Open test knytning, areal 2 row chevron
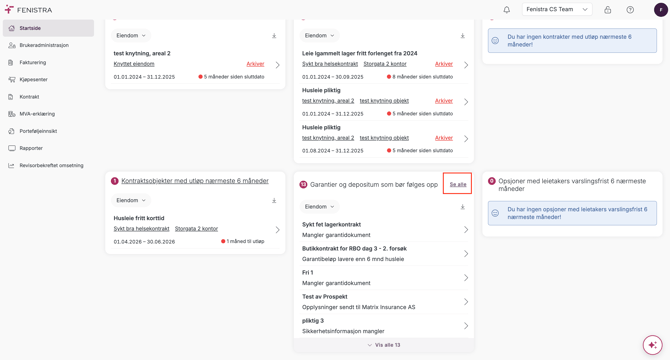The height and width of the screenshot is (360, 670). 278,65
